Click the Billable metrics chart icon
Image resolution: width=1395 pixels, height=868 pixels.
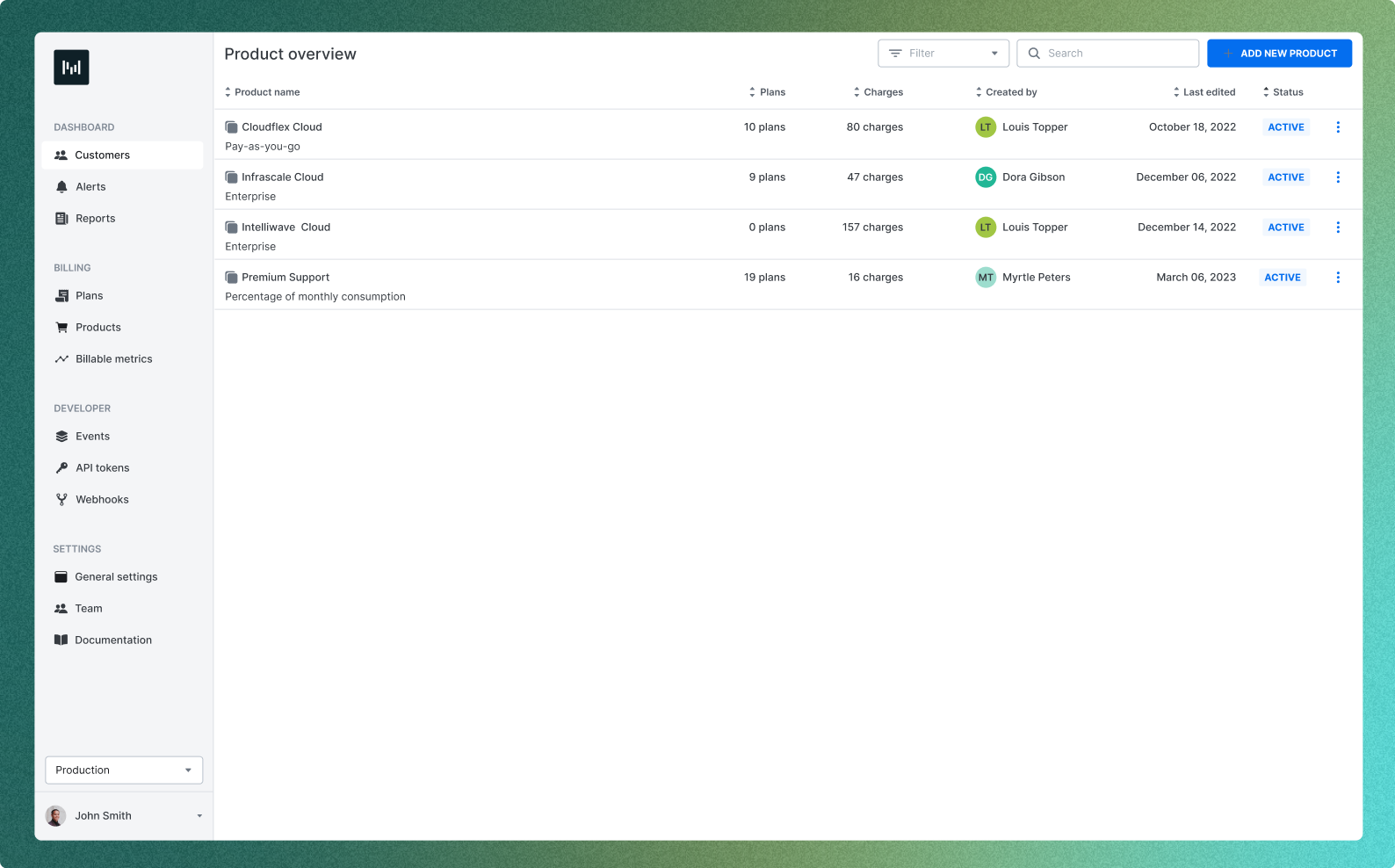click(x=61, y=359)
